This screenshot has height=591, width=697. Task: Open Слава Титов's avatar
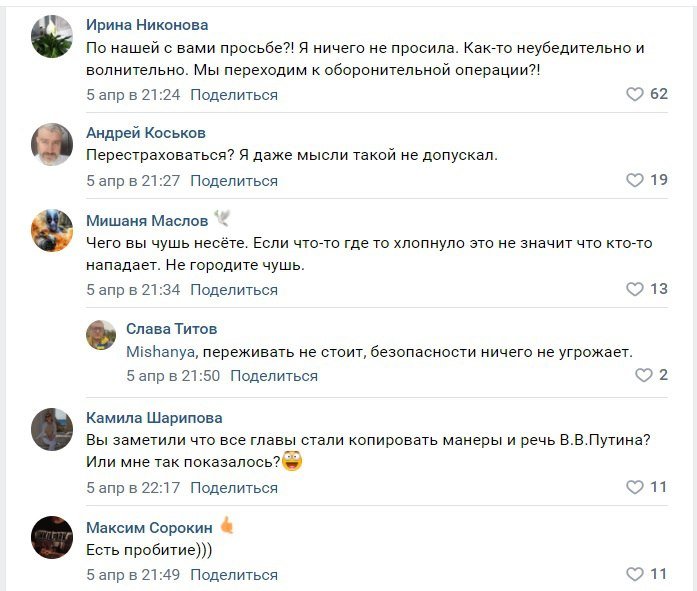(x=101, y=335)
